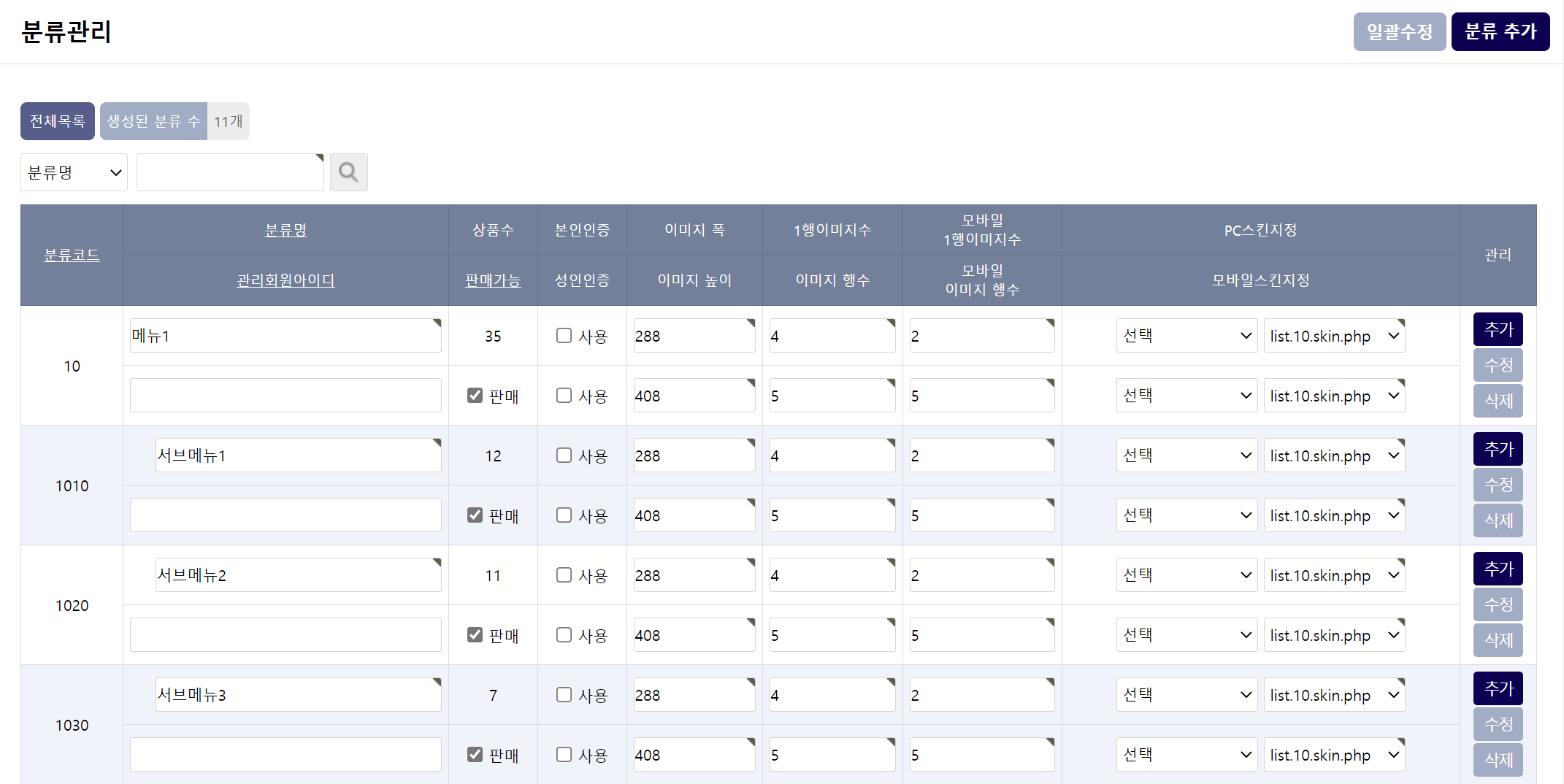
Task: Click 수정 button for category 10
Action: pos(1498,365)
